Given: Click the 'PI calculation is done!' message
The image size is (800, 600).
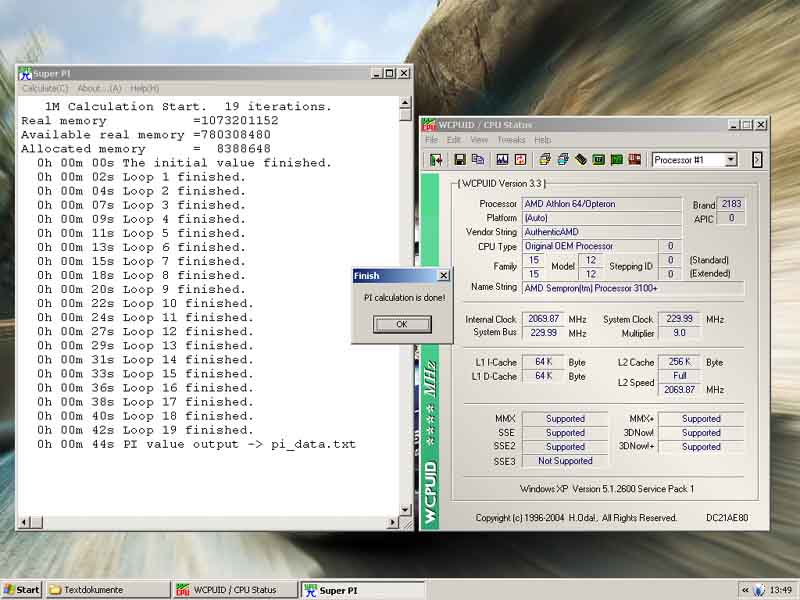Looking at the screenshot, I should (405, 297).
